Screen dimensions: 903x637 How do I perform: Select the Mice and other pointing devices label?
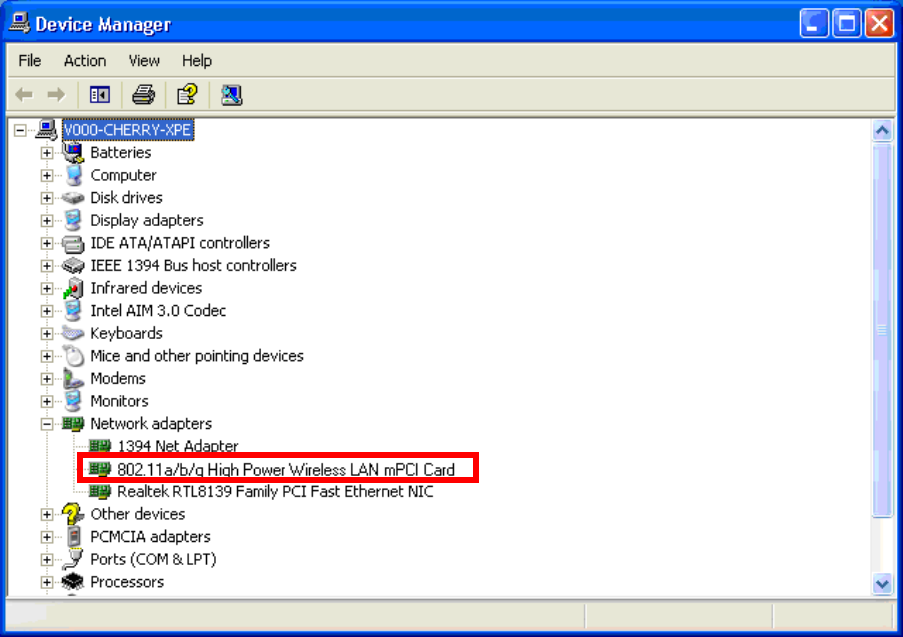(x=197, y=356)
